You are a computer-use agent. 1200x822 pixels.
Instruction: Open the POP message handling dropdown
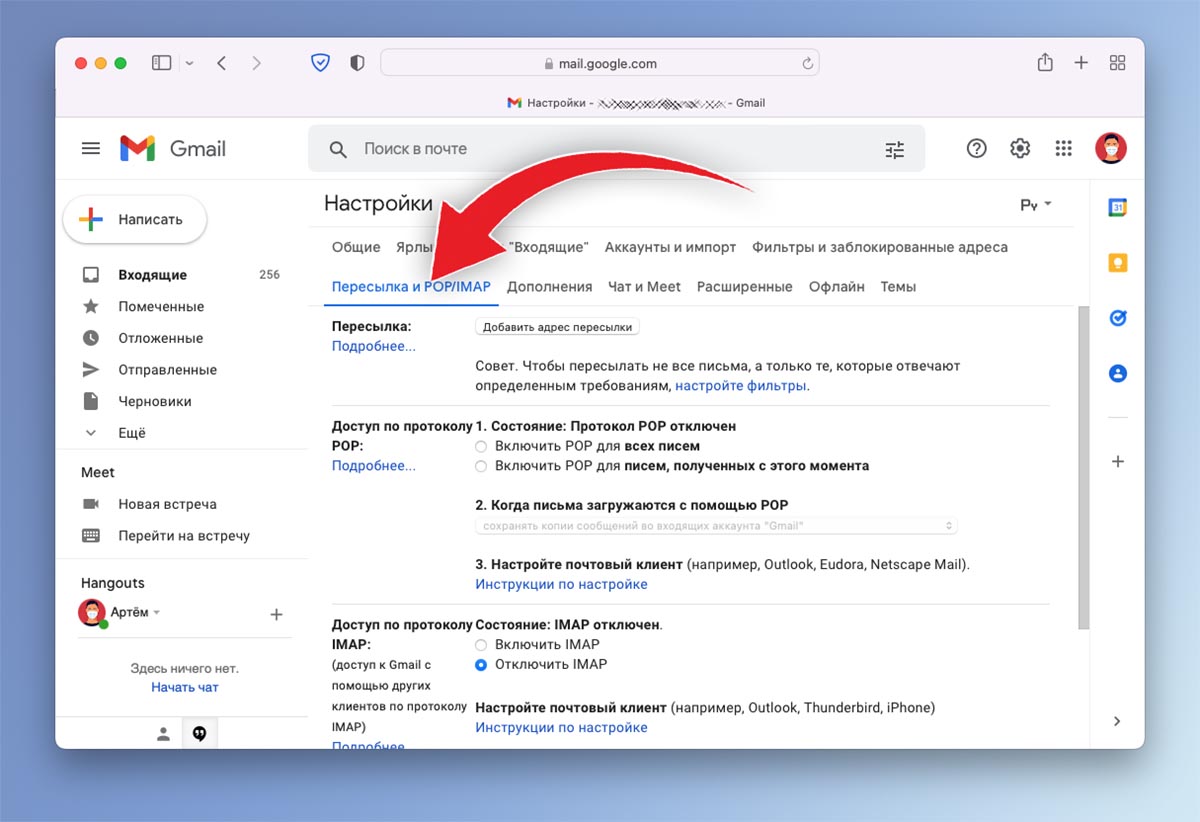[716, 525]
